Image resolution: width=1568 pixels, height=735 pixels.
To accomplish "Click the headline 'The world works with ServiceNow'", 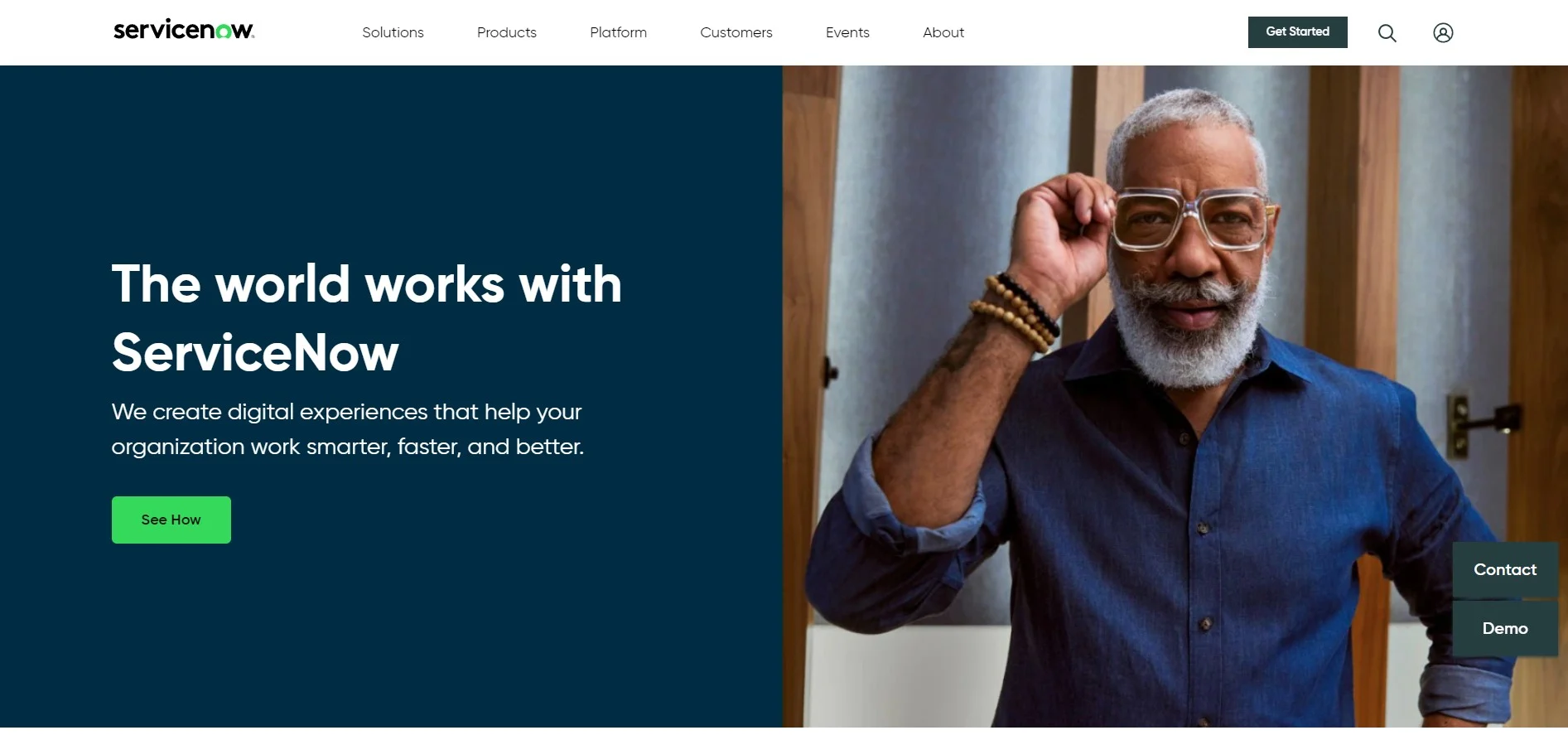I will [x=366, y=318].
